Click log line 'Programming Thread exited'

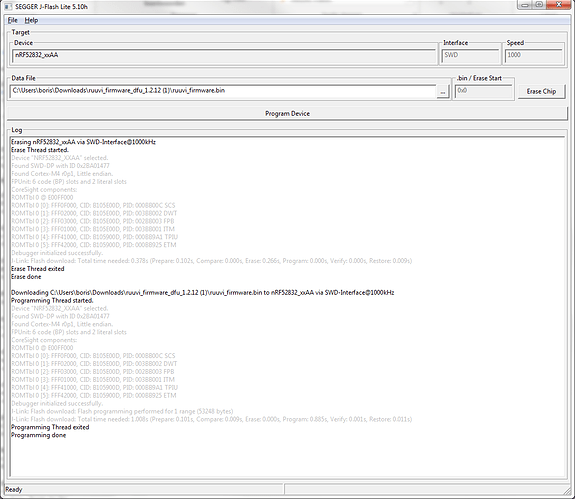[50, 427]
